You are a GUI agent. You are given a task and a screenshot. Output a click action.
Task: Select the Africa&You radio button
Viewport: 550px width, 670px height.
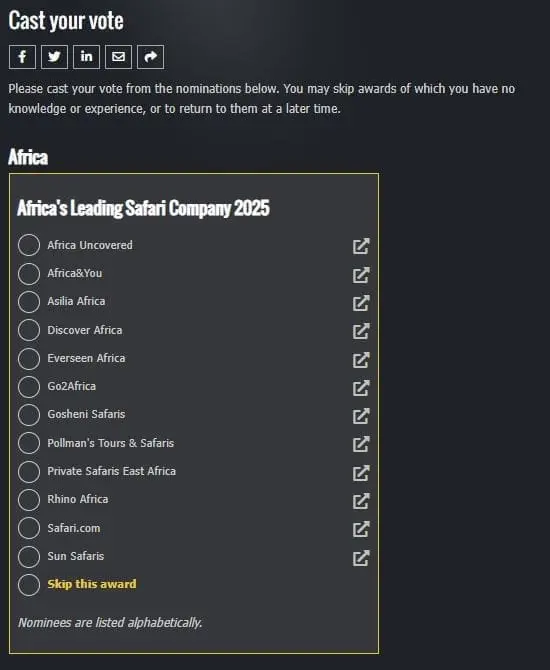(29, 273)
